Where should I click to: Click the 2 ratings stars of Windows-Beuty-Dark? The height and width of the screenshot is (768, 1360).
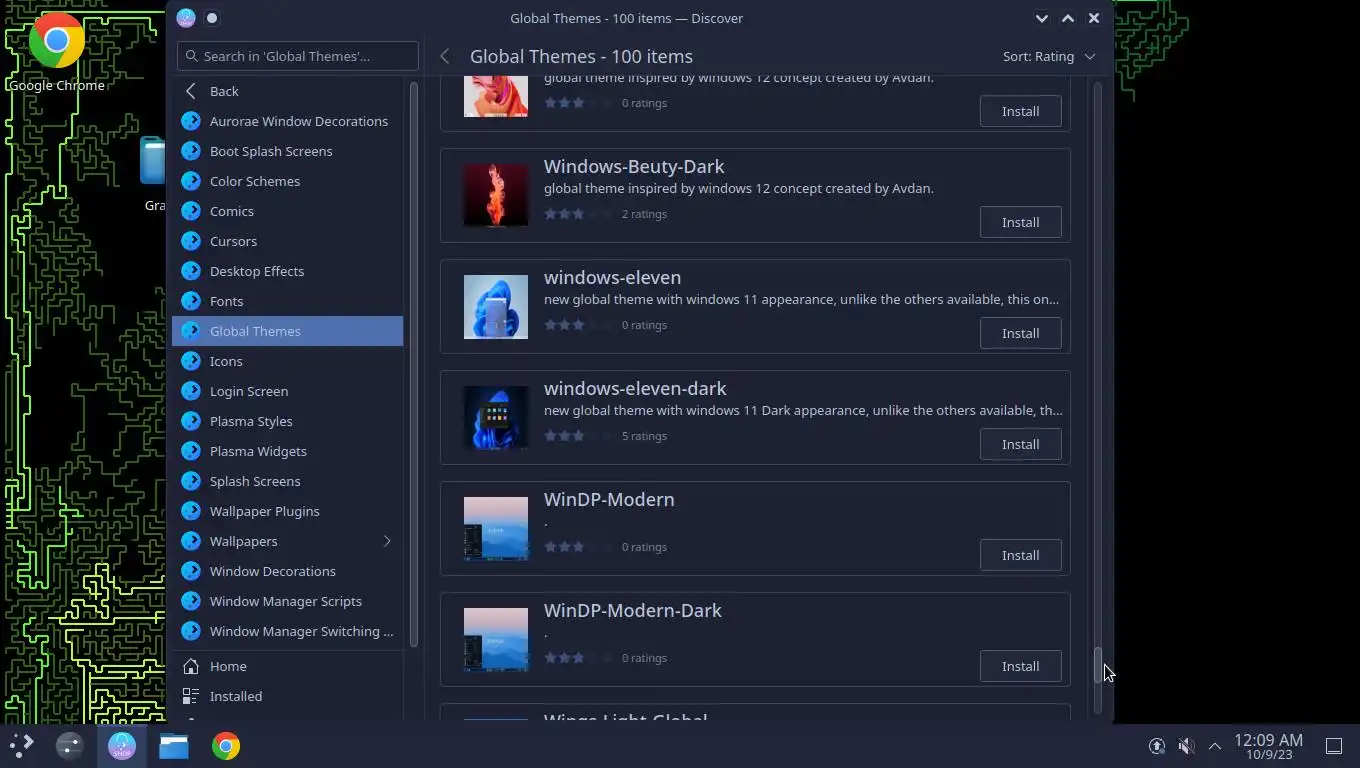click(x=578, y=214)
